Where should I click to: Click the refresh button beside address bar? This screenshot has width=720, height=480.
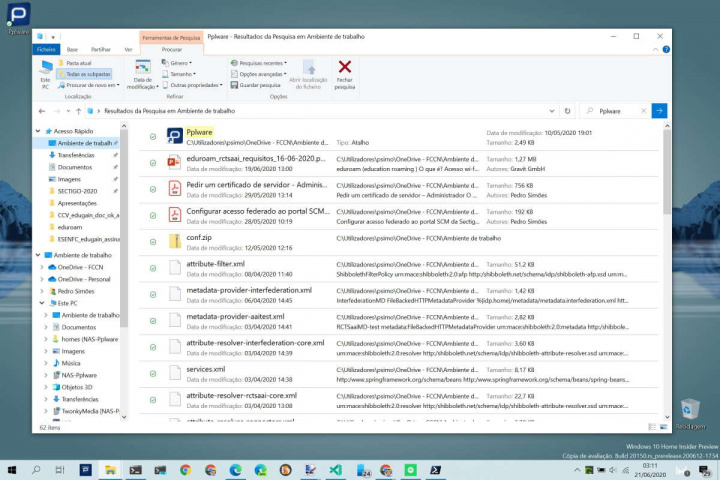point(568,111)
